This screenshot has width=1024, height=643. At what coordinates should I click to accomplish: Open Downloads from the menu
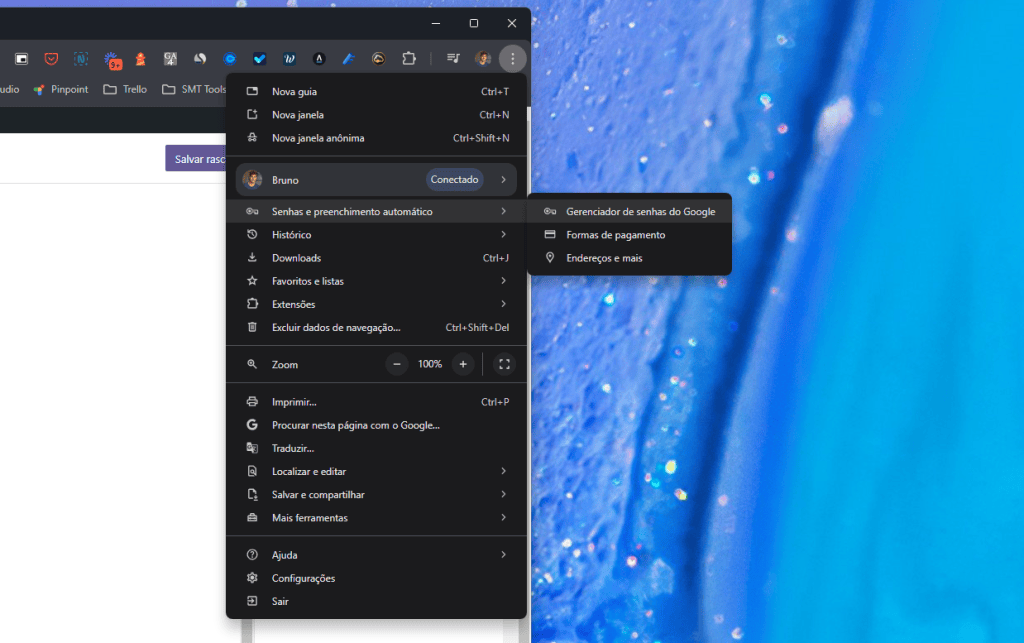pyautogui.click(x=376, y=258)
